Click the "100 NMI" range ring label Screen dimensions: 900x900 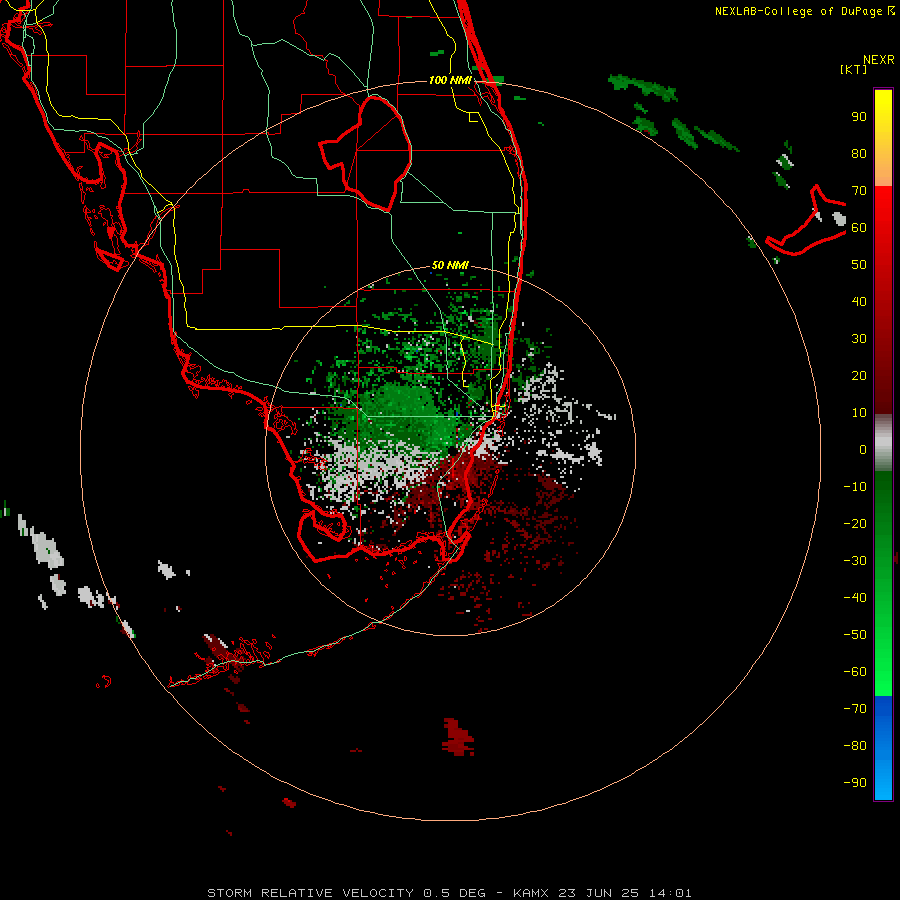click(x=451, y=80)
